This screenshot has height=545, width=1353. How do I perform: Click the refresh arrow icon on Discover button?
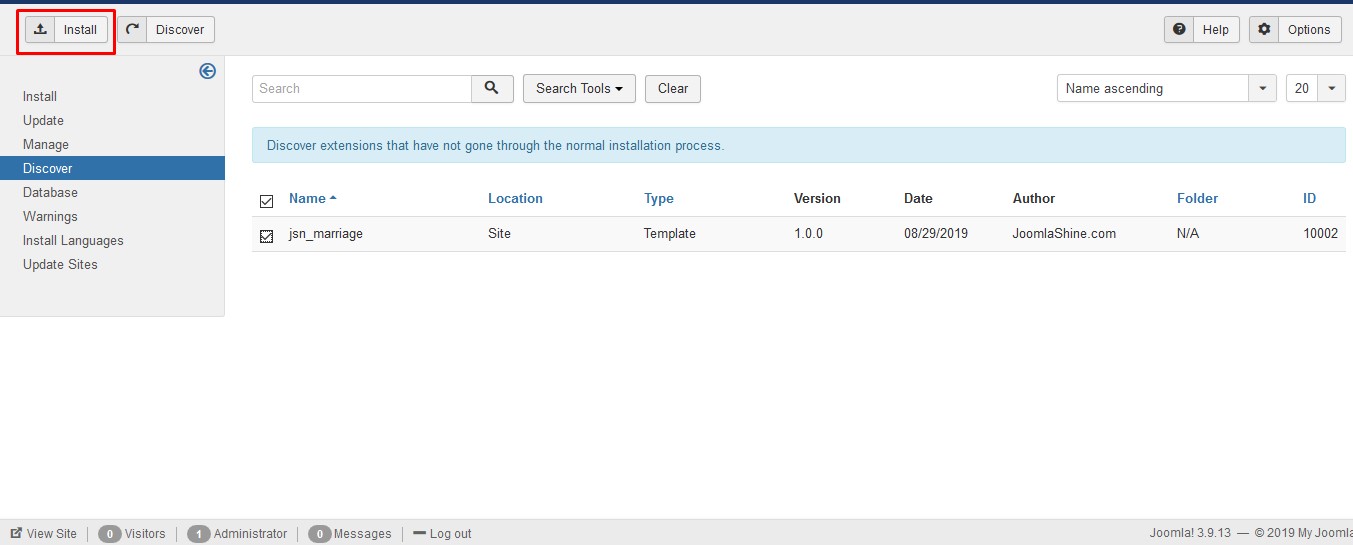click(132, 30)
